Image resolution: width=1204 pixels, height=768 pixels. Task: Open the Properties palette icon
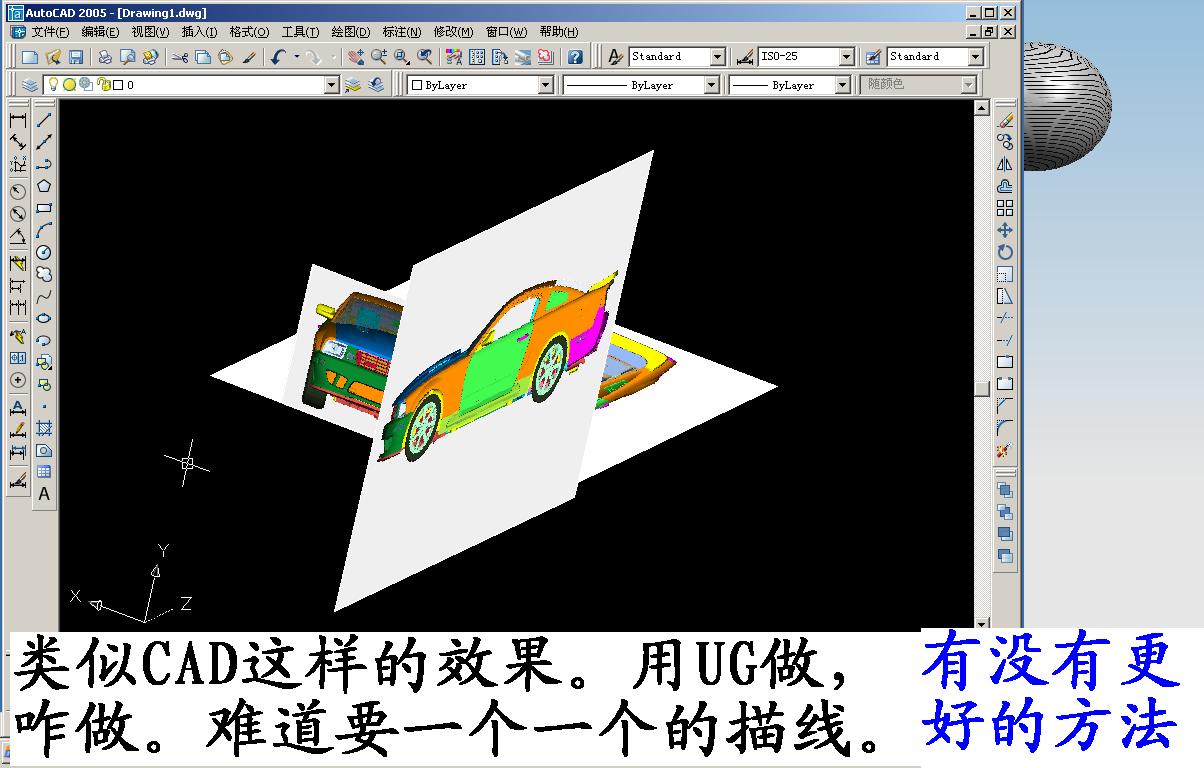coord(453,57)
